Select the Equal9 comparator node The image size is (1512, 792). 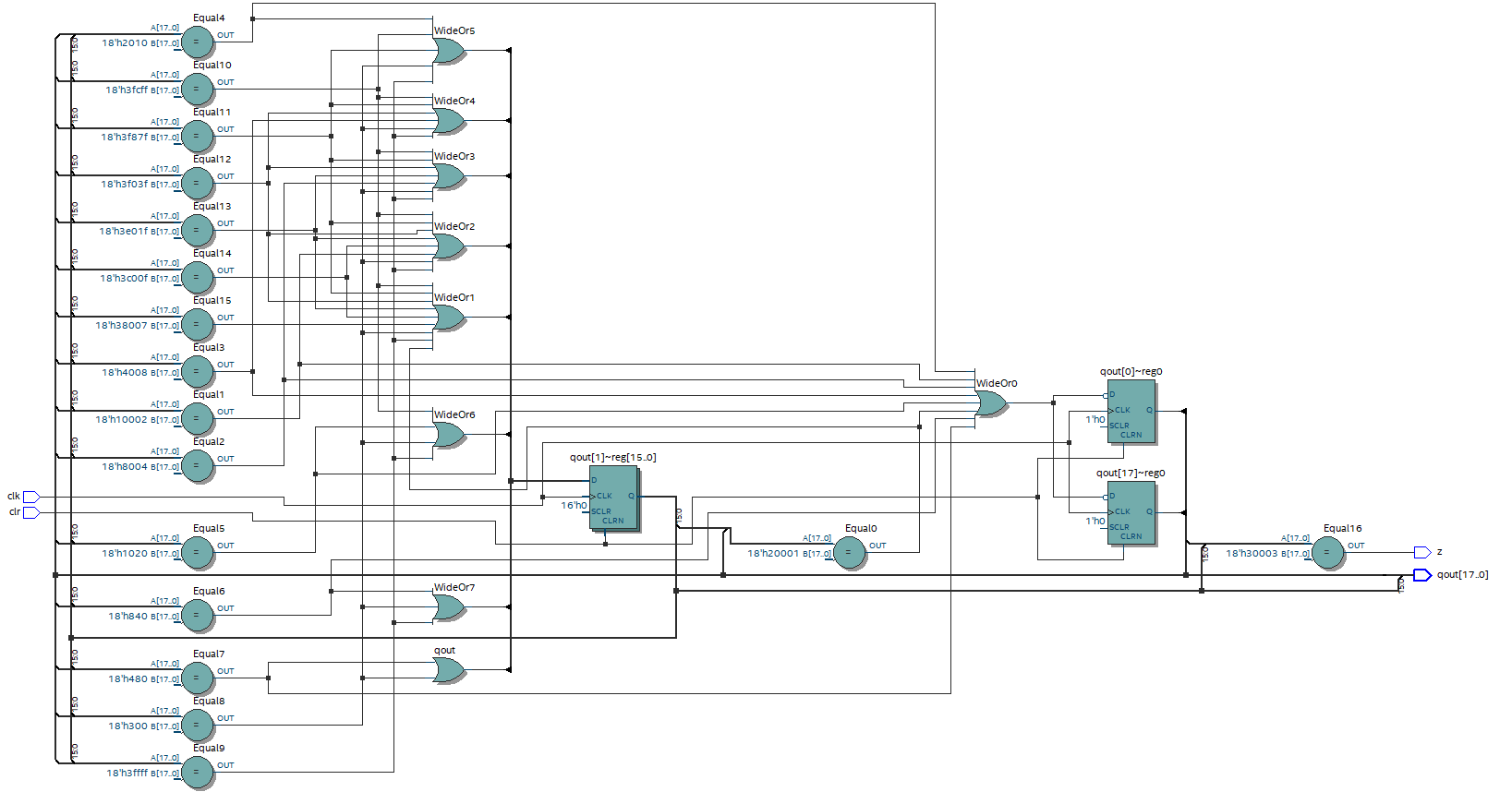(x=197, y=773)
